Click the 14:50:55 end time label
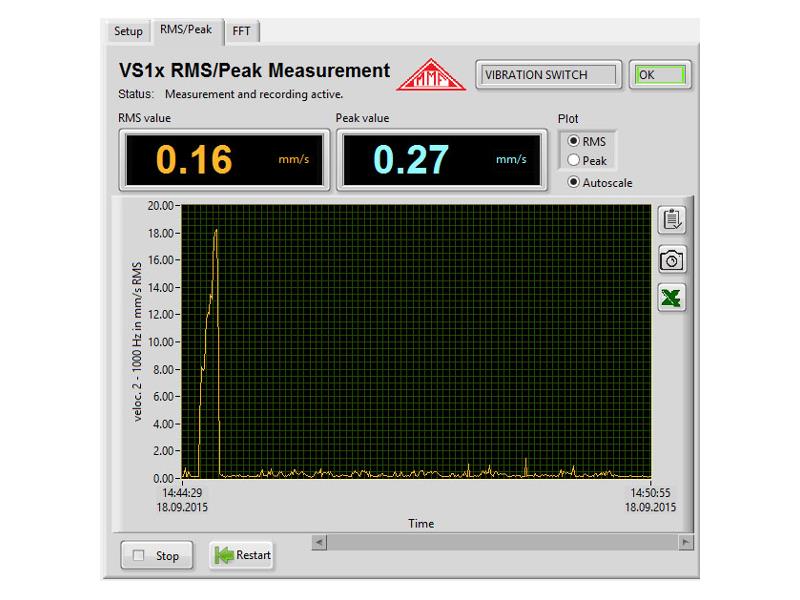The image size is (800, 600). (x=651, y=493)
